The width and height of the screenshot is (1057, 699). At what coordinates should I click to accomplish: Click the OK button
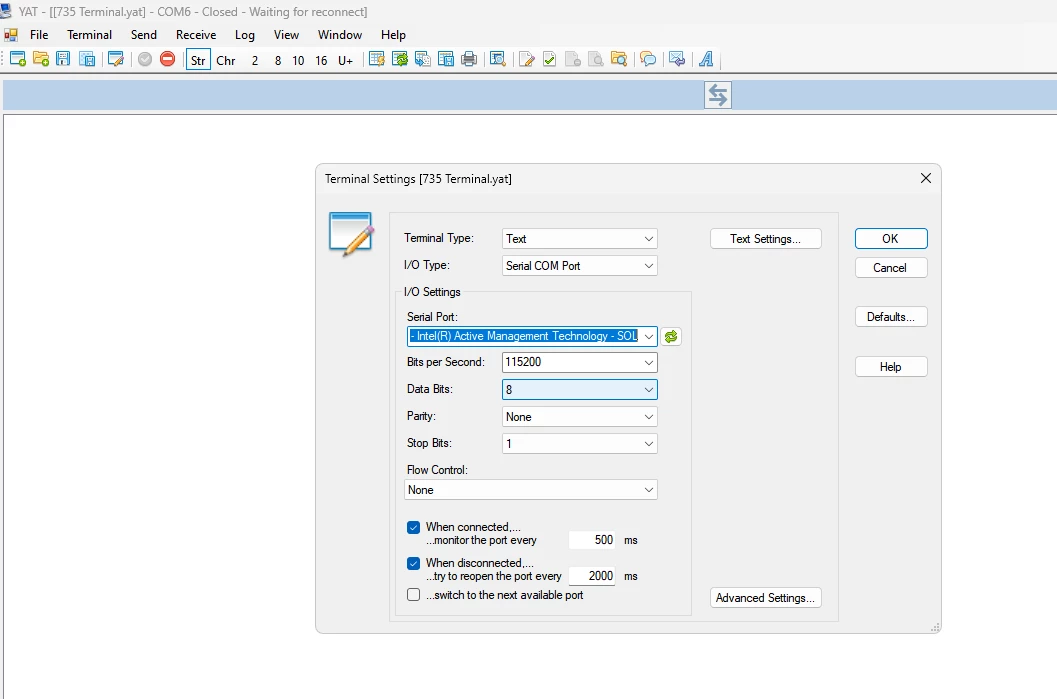[x=891, y=239]
